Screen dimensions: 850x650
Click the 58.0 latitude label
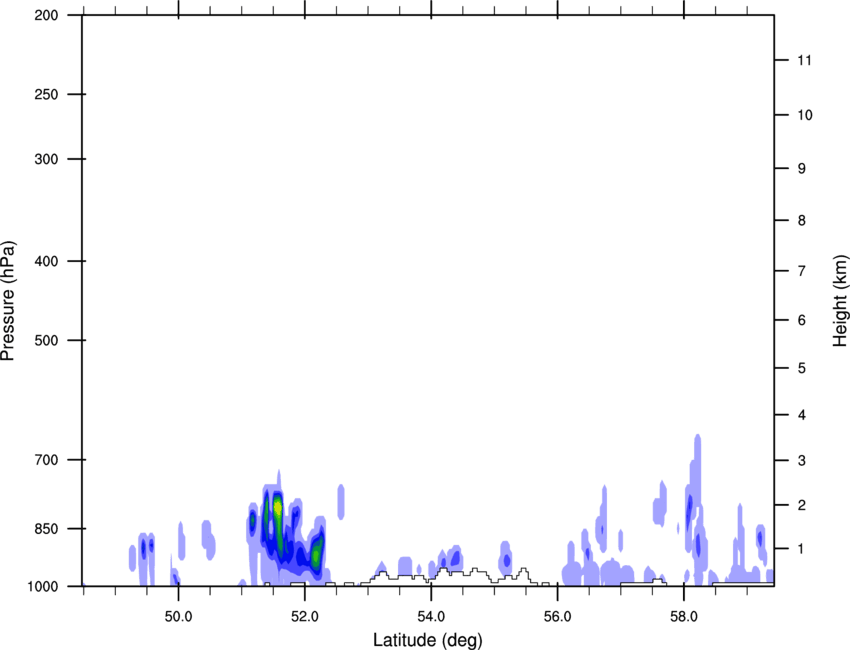point(684,616)
